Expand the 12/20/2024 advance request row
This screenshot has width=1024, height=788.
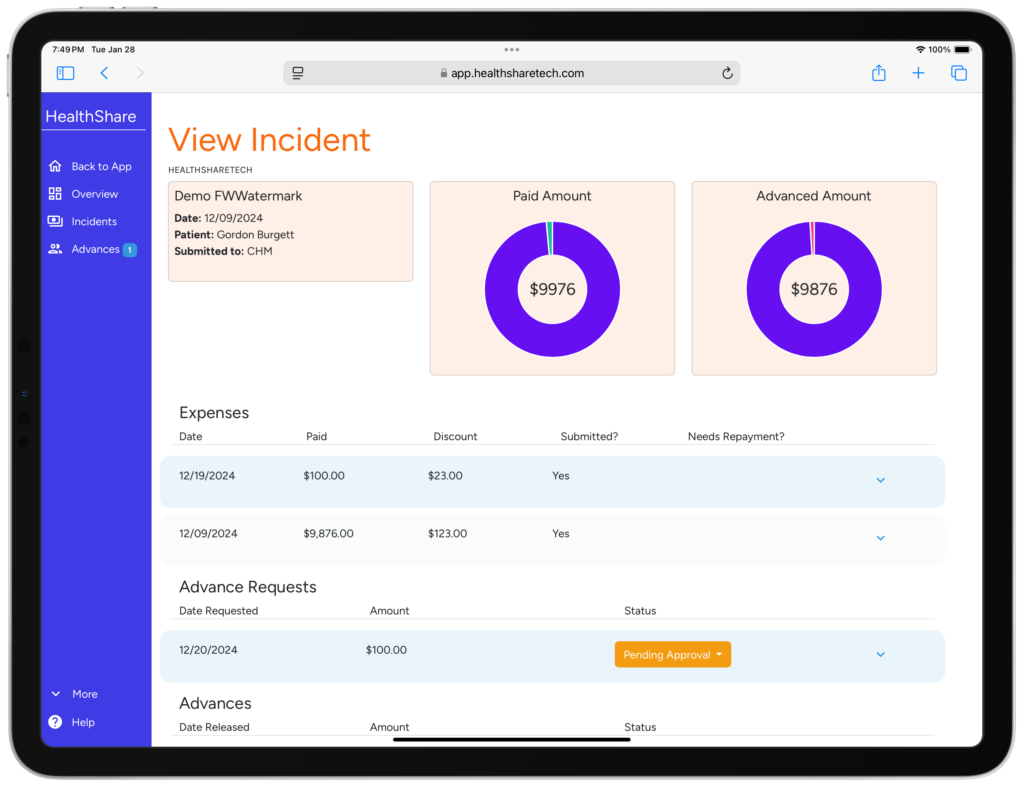[880, 654]
